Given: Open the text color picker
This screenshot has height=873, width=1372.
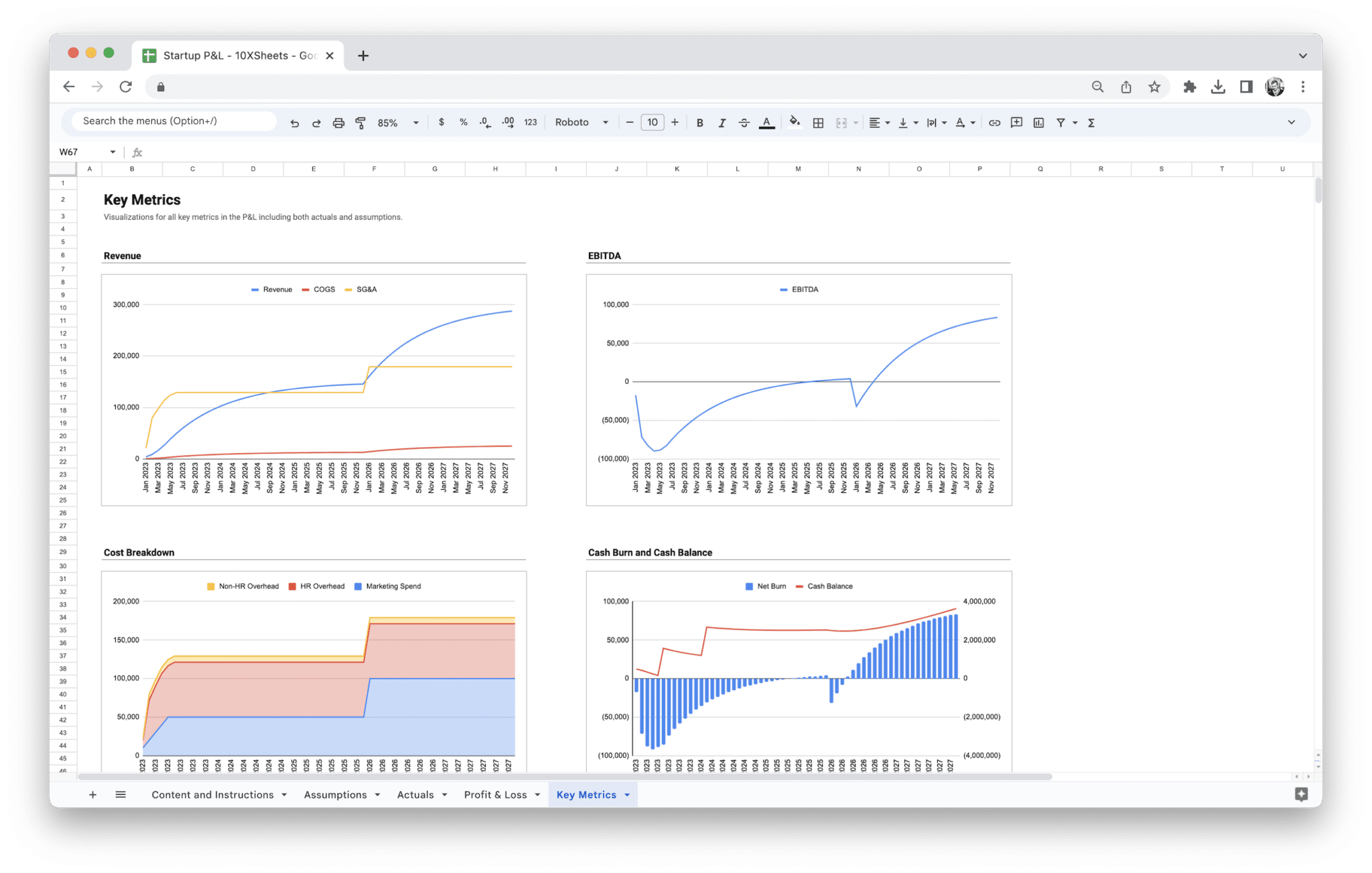Looking at the screenshot, I should pos(766,123).
